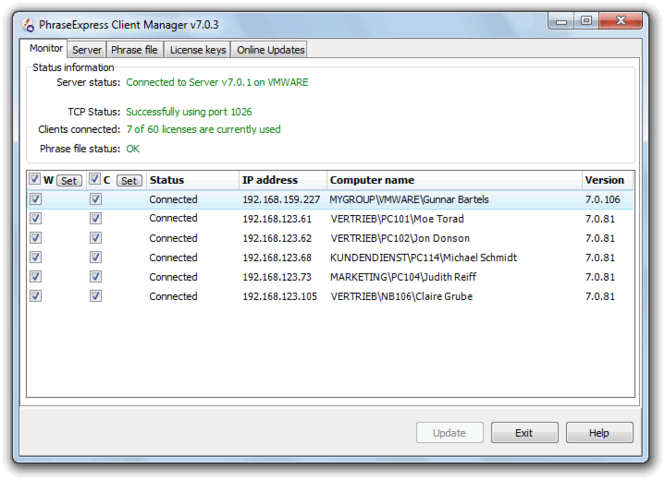Click the Exit button
This screenshot has height=480, width=665.
point(525,433)
